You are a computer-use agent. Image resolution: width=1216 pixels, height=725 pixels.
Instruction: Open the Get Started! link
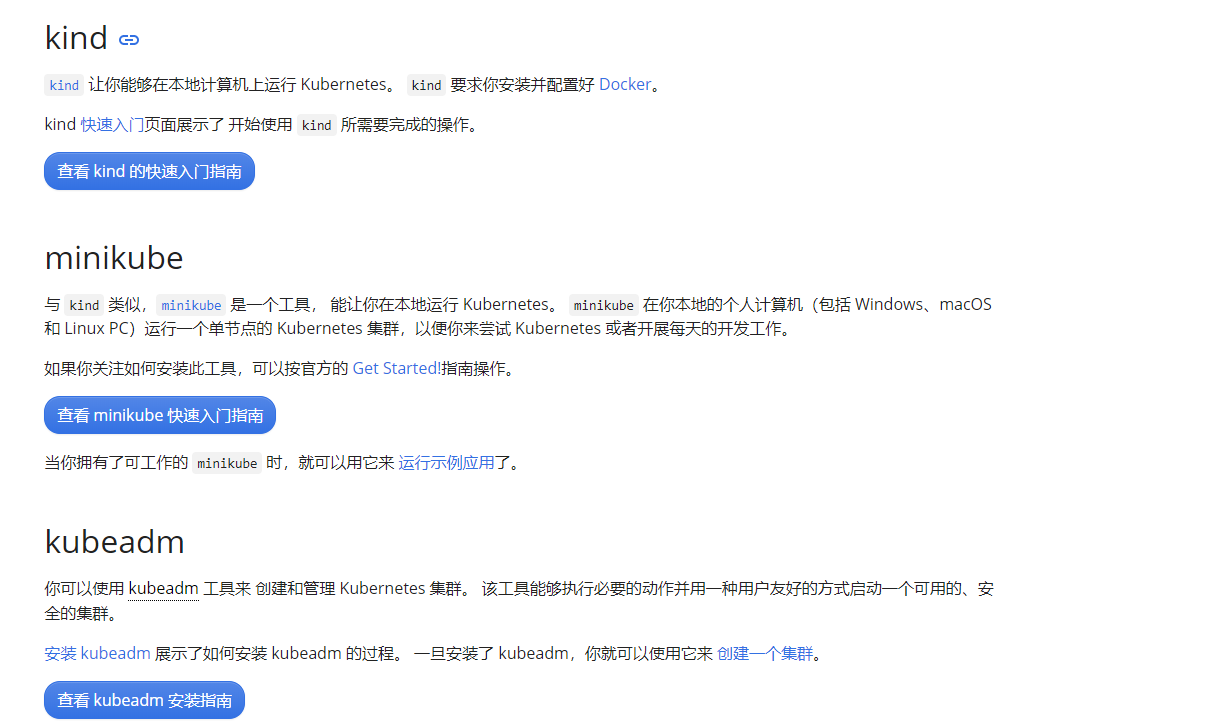(397, 368)
